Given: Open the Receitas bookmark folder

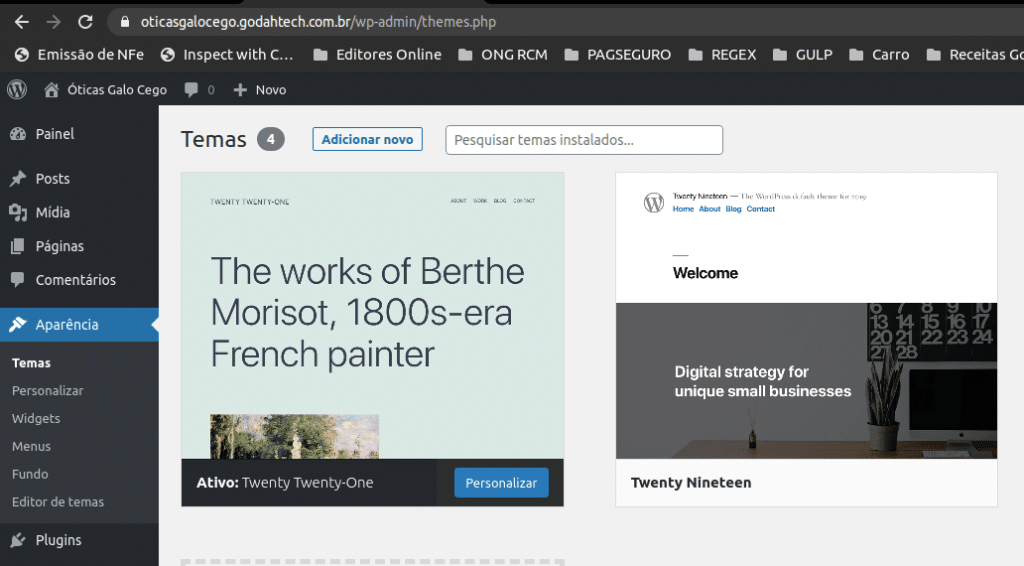Looking at the screenshot, I should (975, 55).
